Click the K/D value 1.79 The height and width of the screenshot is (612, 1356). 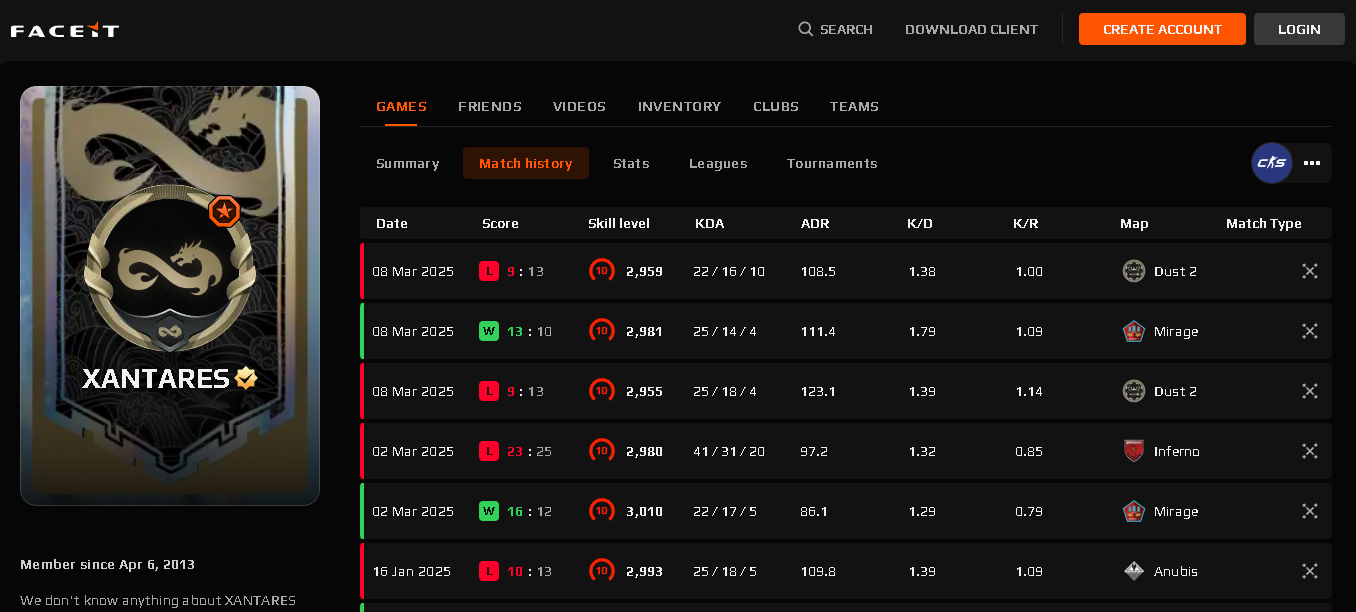[922, 331]
